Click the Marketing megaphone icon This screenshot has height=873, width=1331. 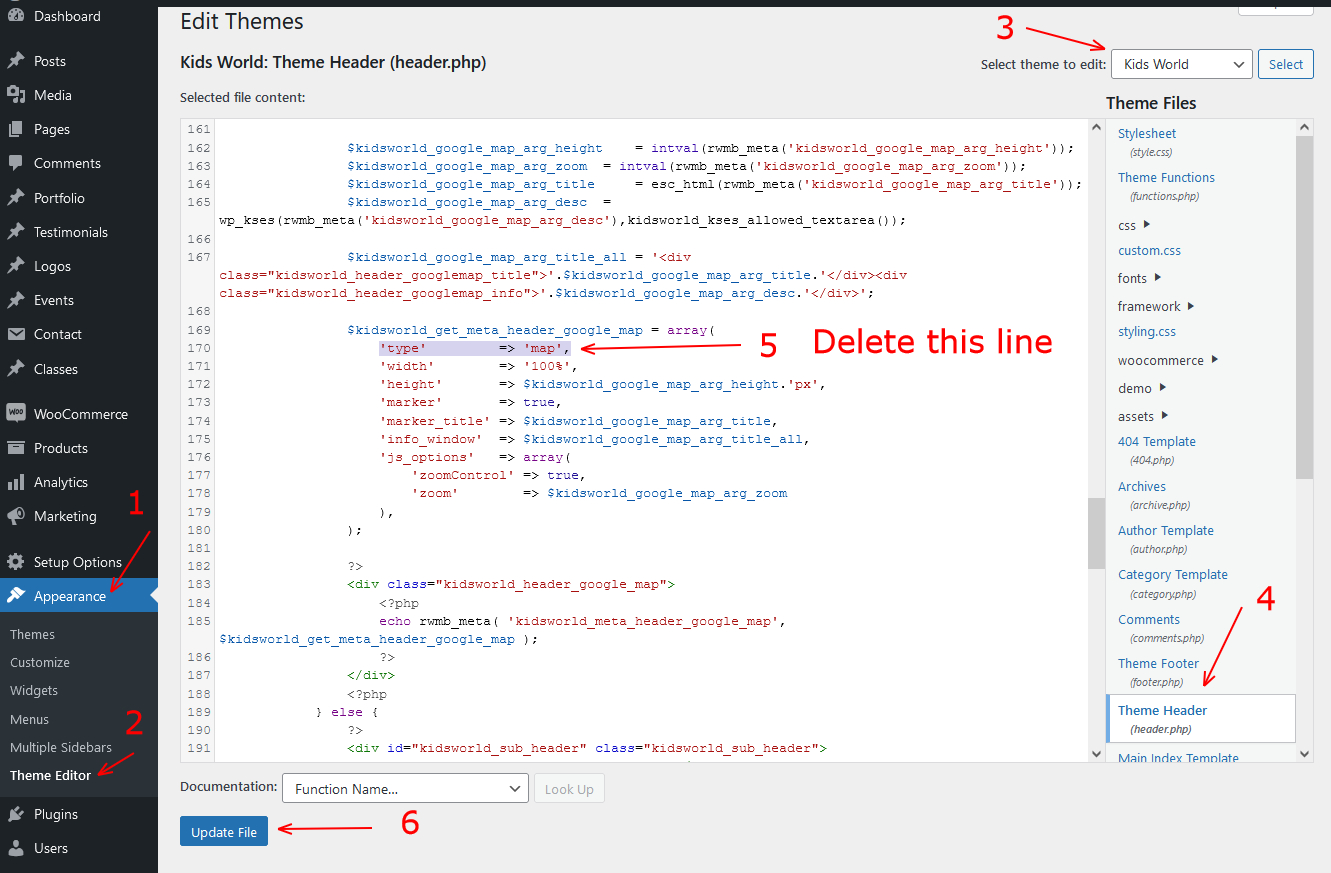16,516
